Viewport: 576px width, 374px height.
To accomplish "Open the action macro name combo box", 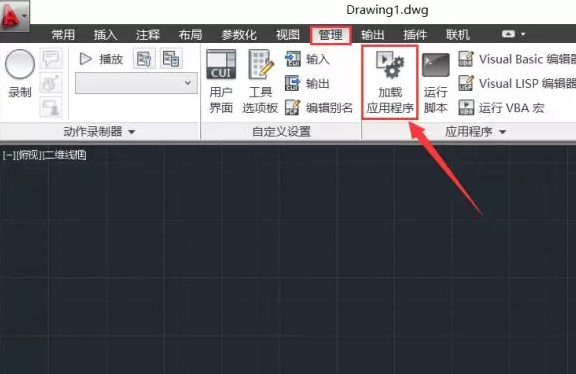I will pyautogui.click(x=136, y=83).
